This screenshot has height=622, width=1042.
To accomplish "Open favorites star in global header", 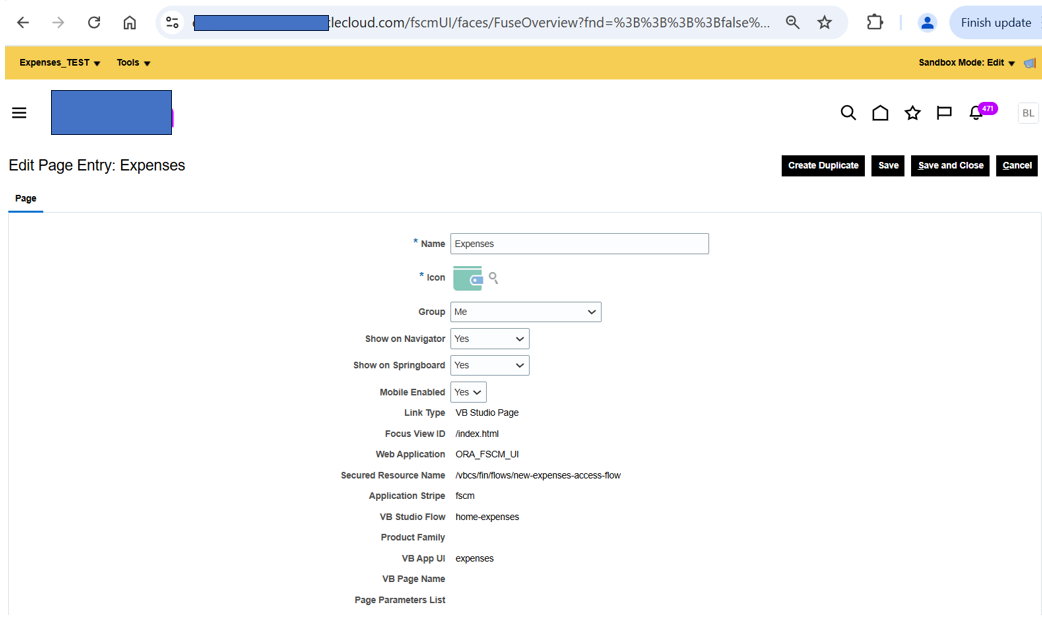I will coord(912,113).
